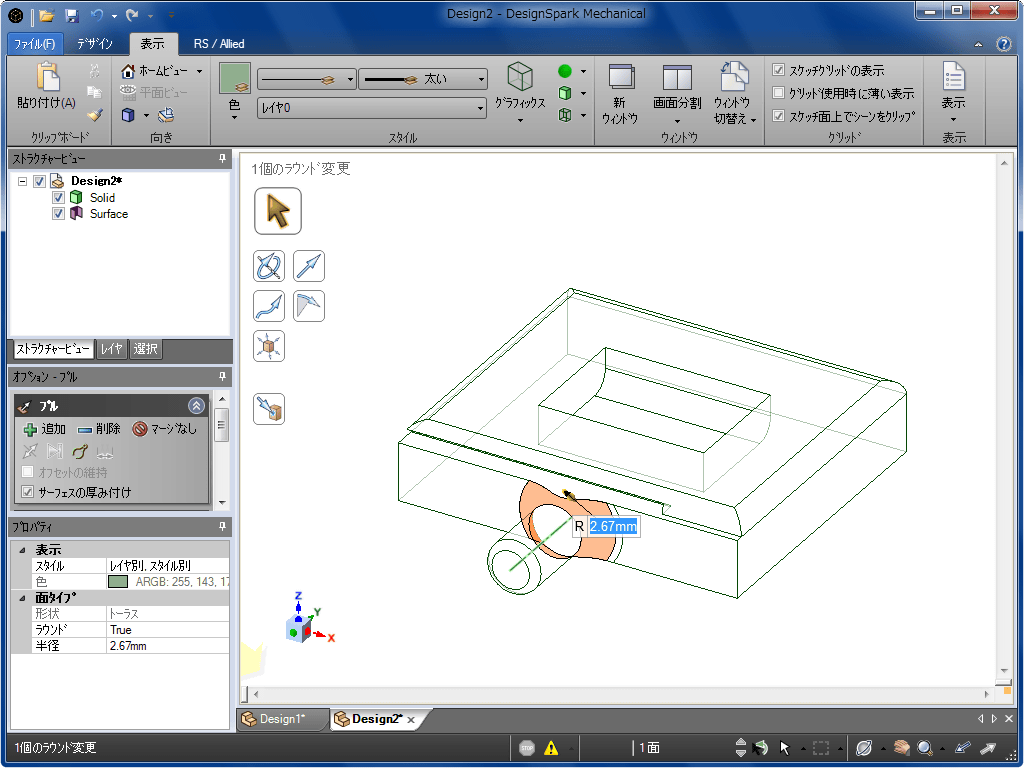Image resolution: width=1024 pixels, height=768 pixels.
Task: Click the 半径 value field 2.67mm
Action: (167, 646)
